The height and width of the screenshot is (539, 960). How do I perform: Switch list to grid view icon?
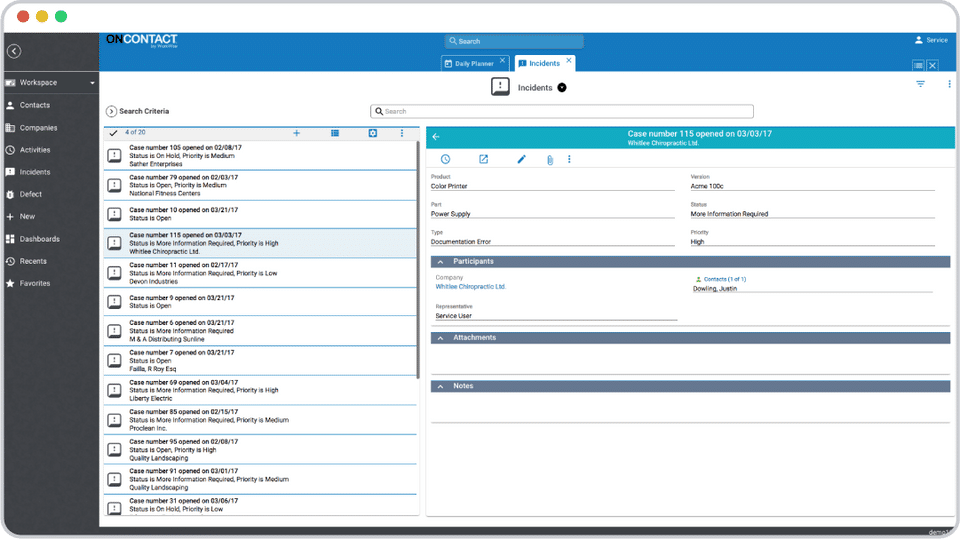tap(335, 133)
